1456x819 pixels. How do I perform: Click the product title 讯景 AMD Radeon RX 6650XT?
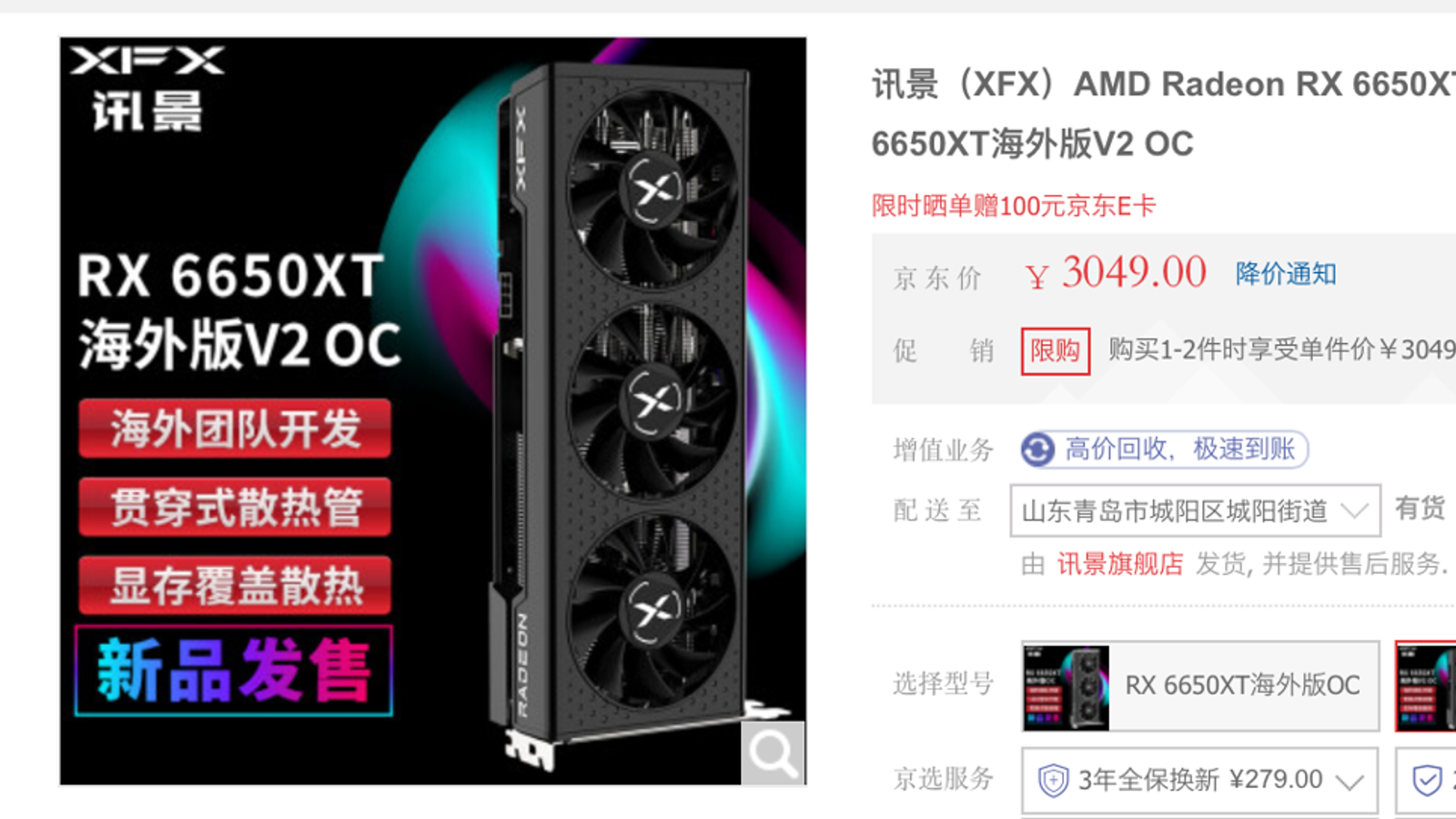coord(1164,114)
